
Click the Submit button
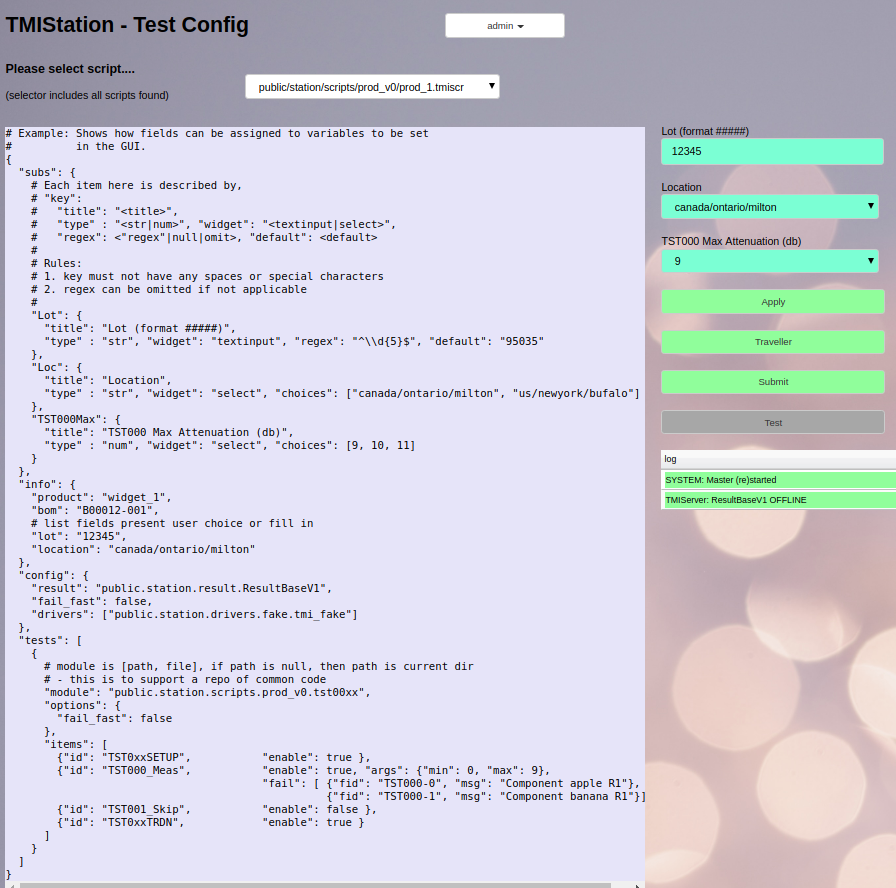pos(773,382)
